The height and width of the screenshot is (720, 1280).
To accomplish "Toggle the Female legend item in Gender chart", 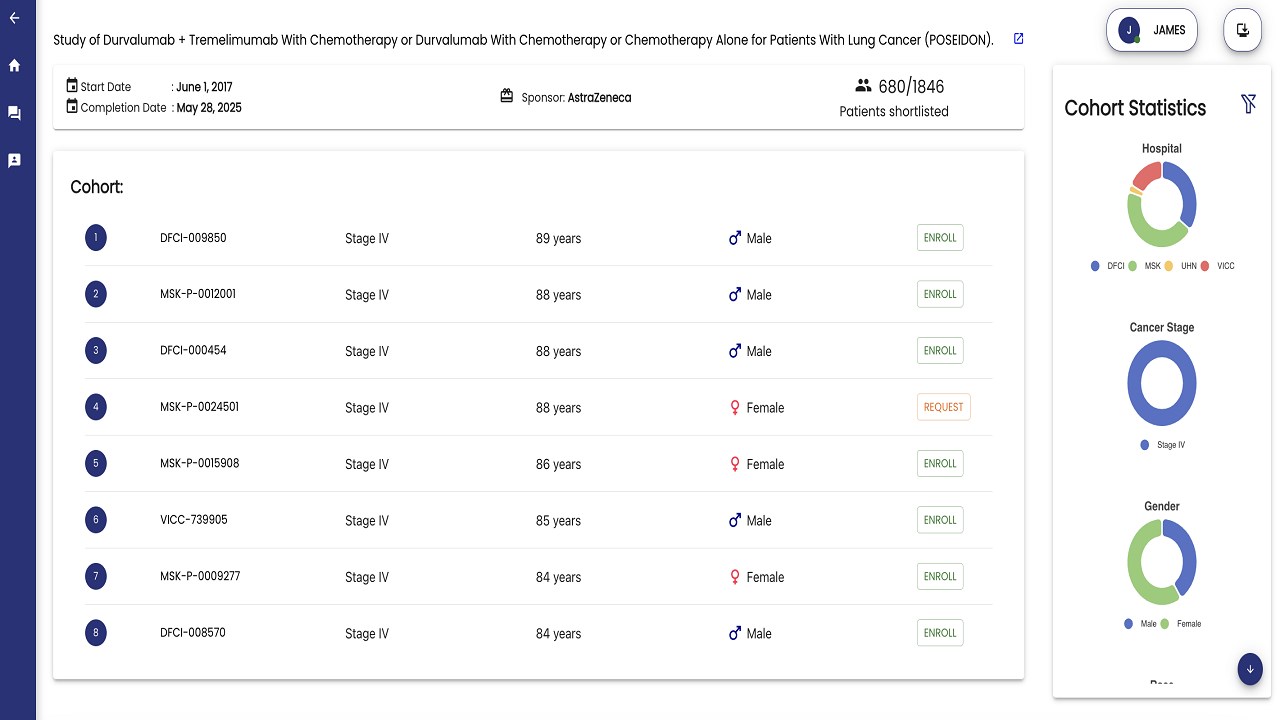I will 1181,624.
